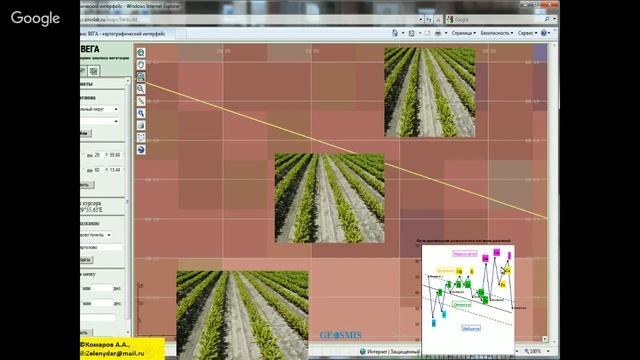Click the coordinate field showing 55.66

[115, 155]
